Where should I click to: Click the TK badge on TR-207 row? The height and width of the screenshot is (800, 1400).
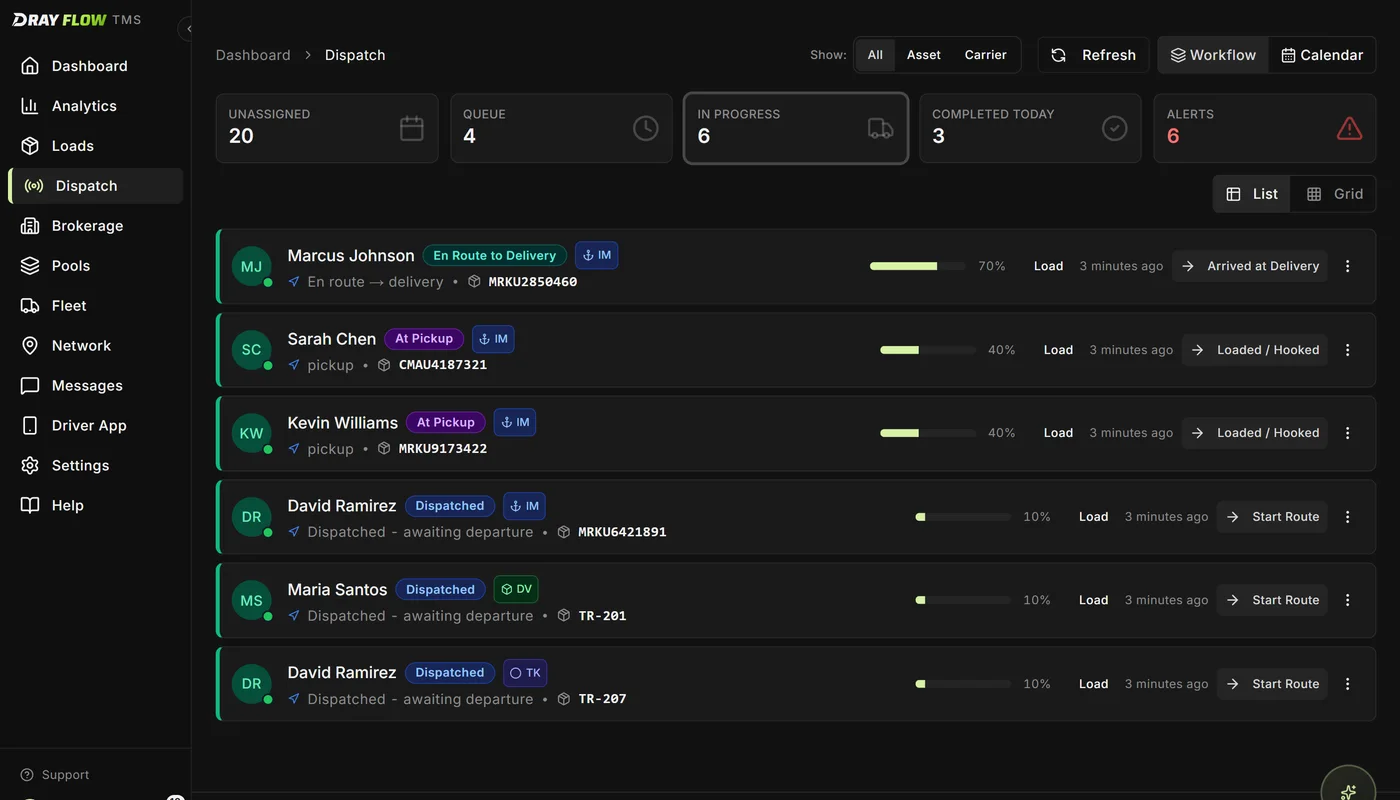click(525, 673)
